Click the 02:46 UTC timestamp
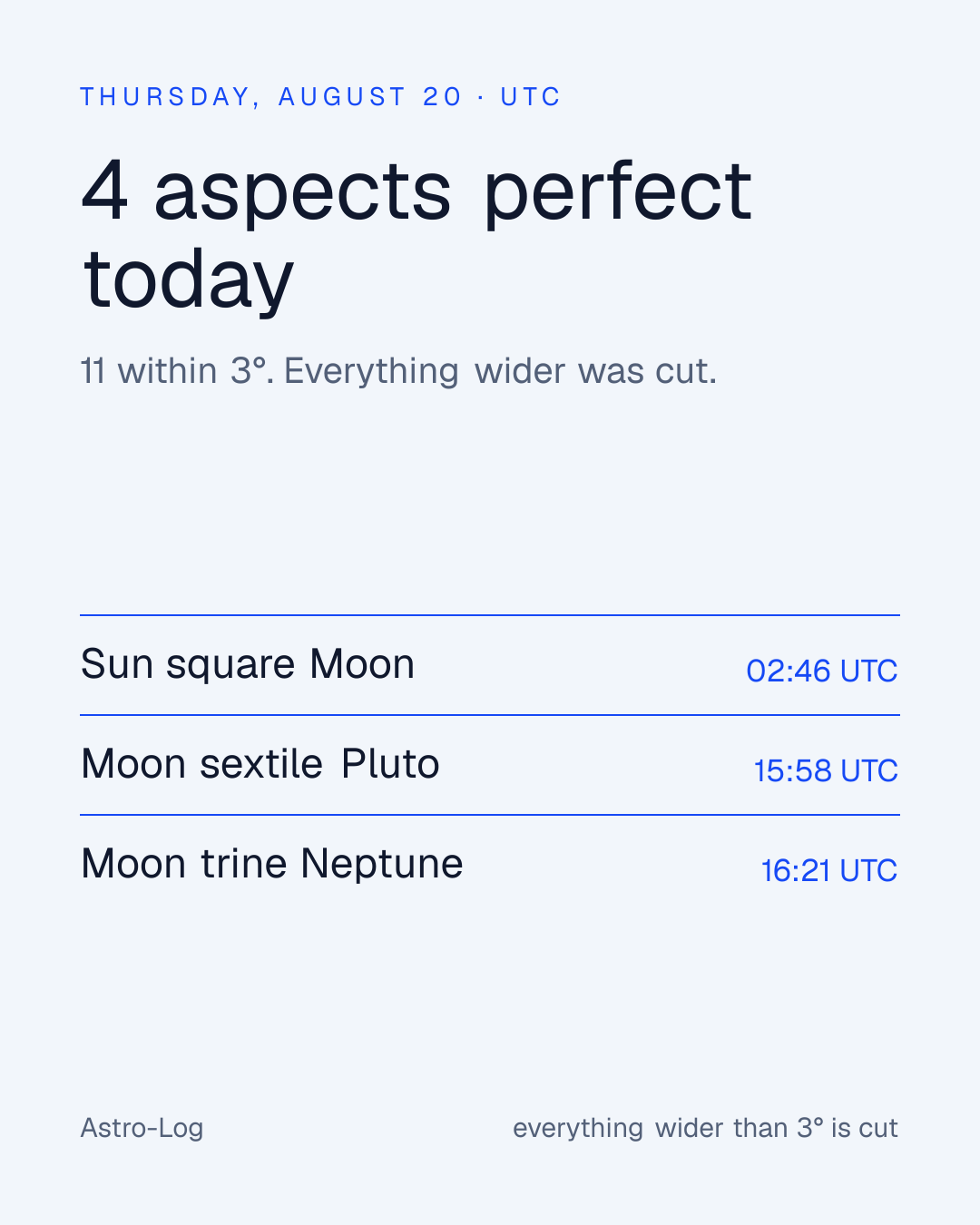This screenshot has width=980, height=1225. (822, 671)
